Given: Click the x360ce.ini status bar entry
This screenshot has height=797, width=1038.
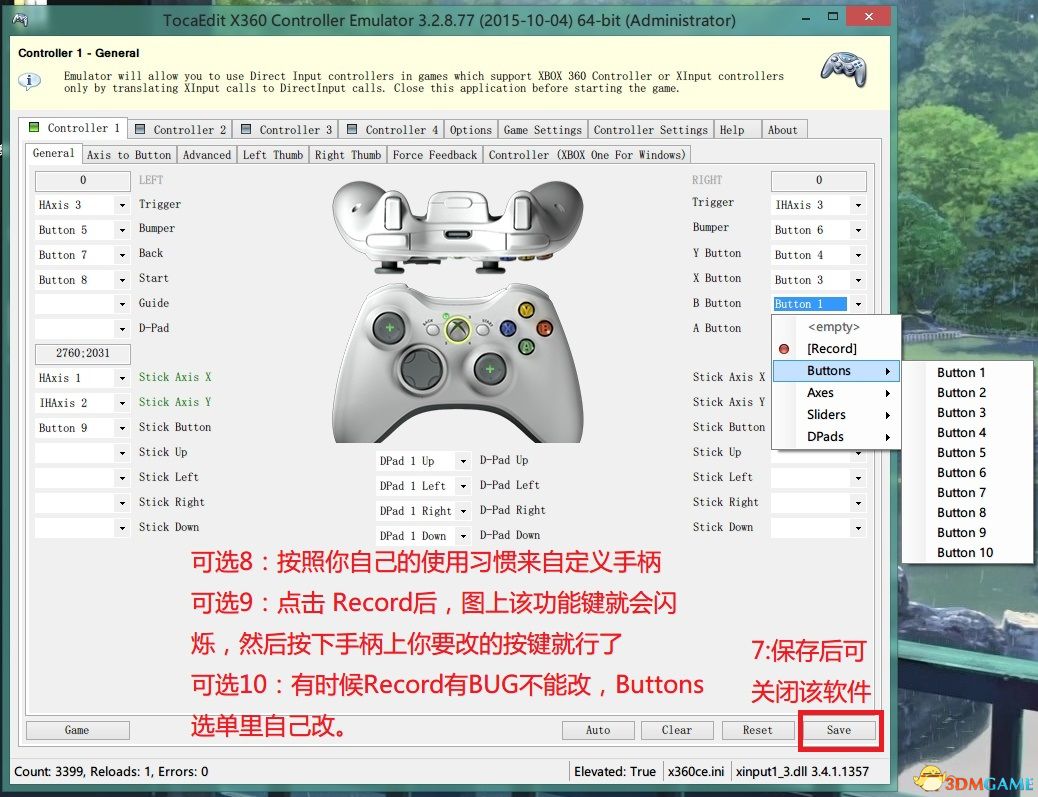Looking at the screenshot, I should [696, 772].
